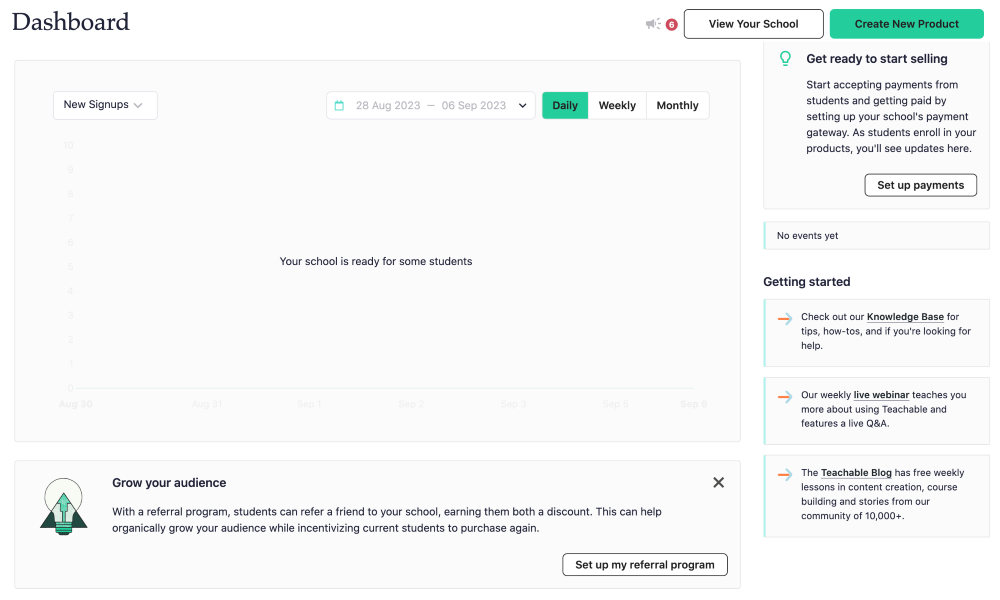The image size is (1000, 600).
Task: Click the Dashboard heading
Action: (71, 22)
